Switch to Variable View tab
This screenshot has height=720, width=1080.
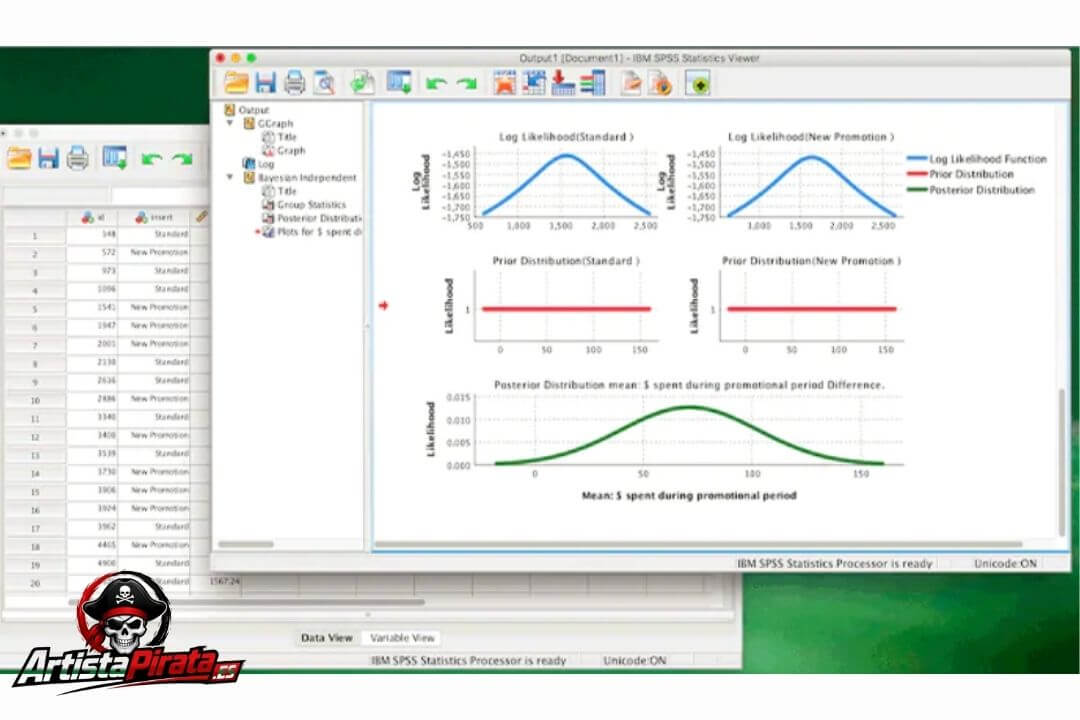[402, 638]
